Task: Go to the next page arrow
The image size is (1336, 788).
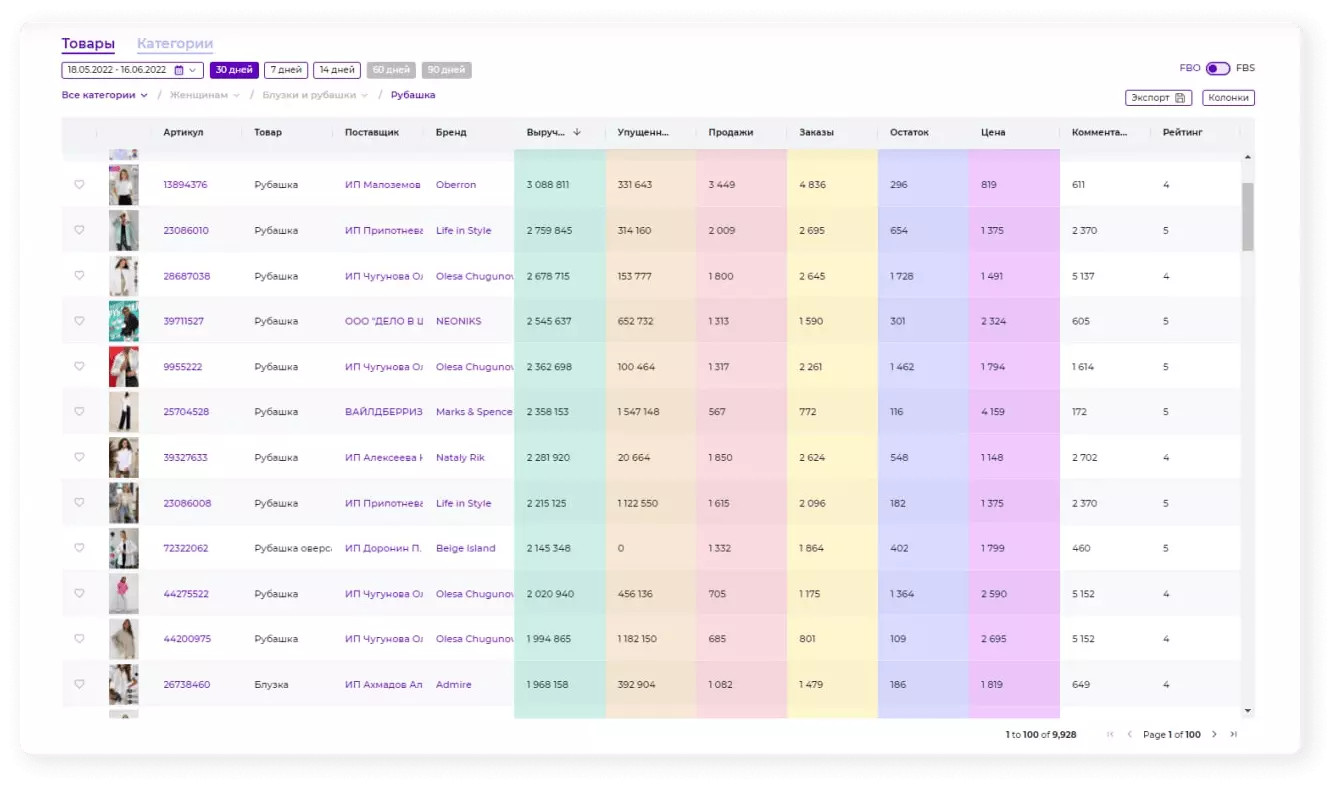Action: click(x=1215, y=734)
